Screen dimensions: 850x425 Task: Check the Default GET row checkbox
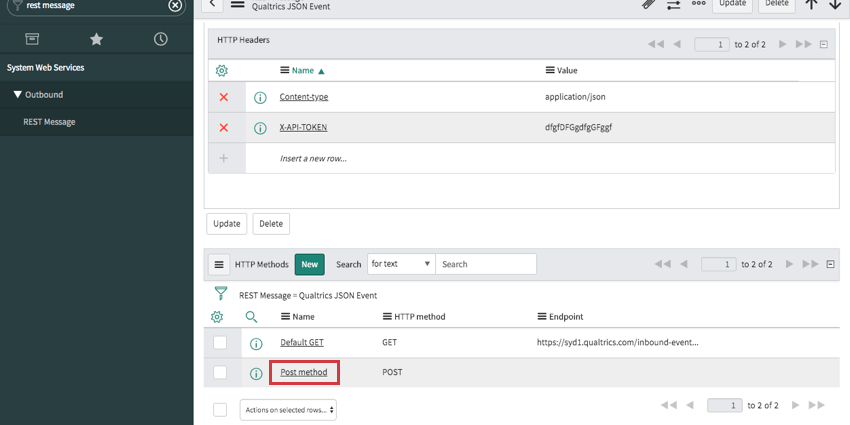pos(220,343)
